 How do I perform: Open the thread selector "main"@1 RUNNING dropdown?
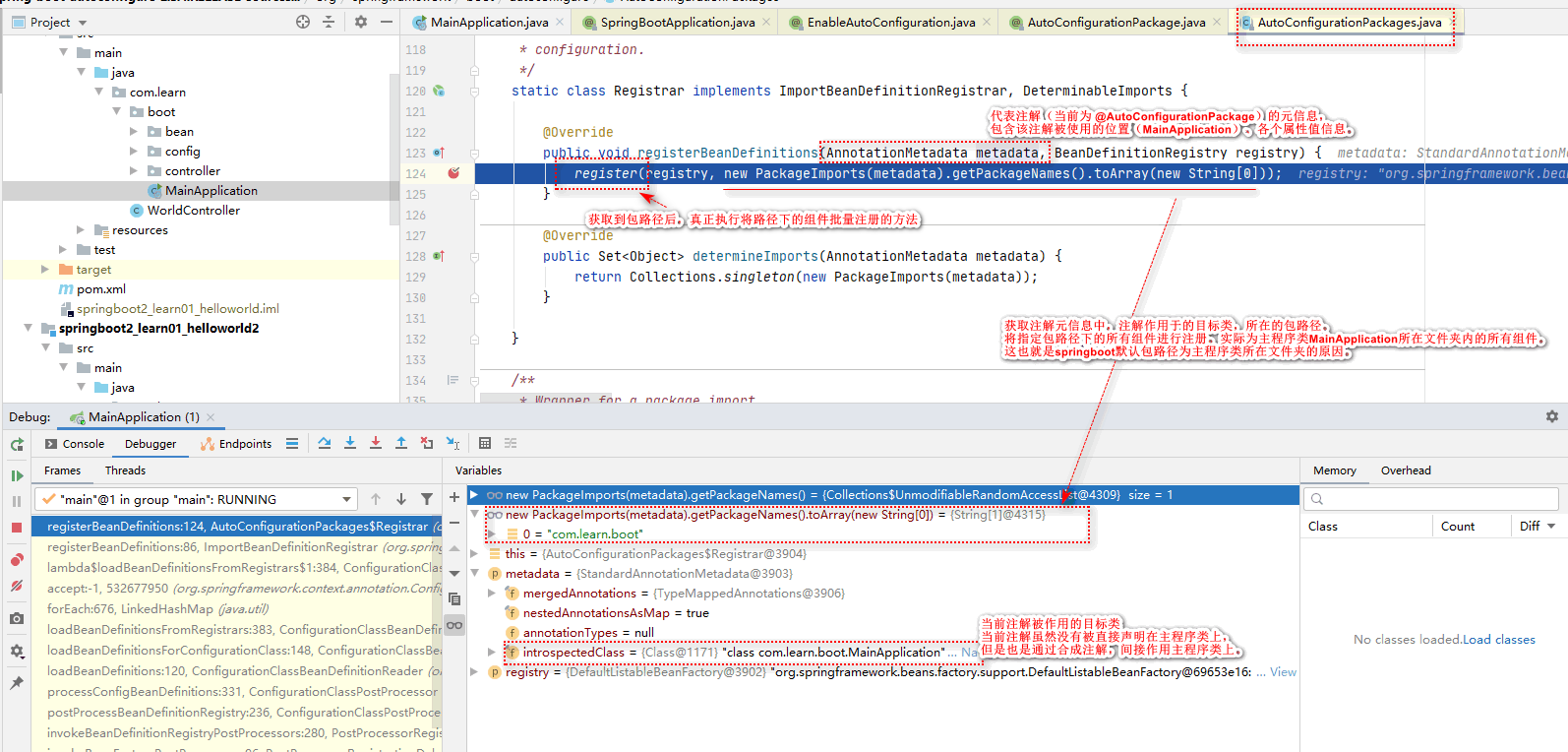click(x=195, y=499)
